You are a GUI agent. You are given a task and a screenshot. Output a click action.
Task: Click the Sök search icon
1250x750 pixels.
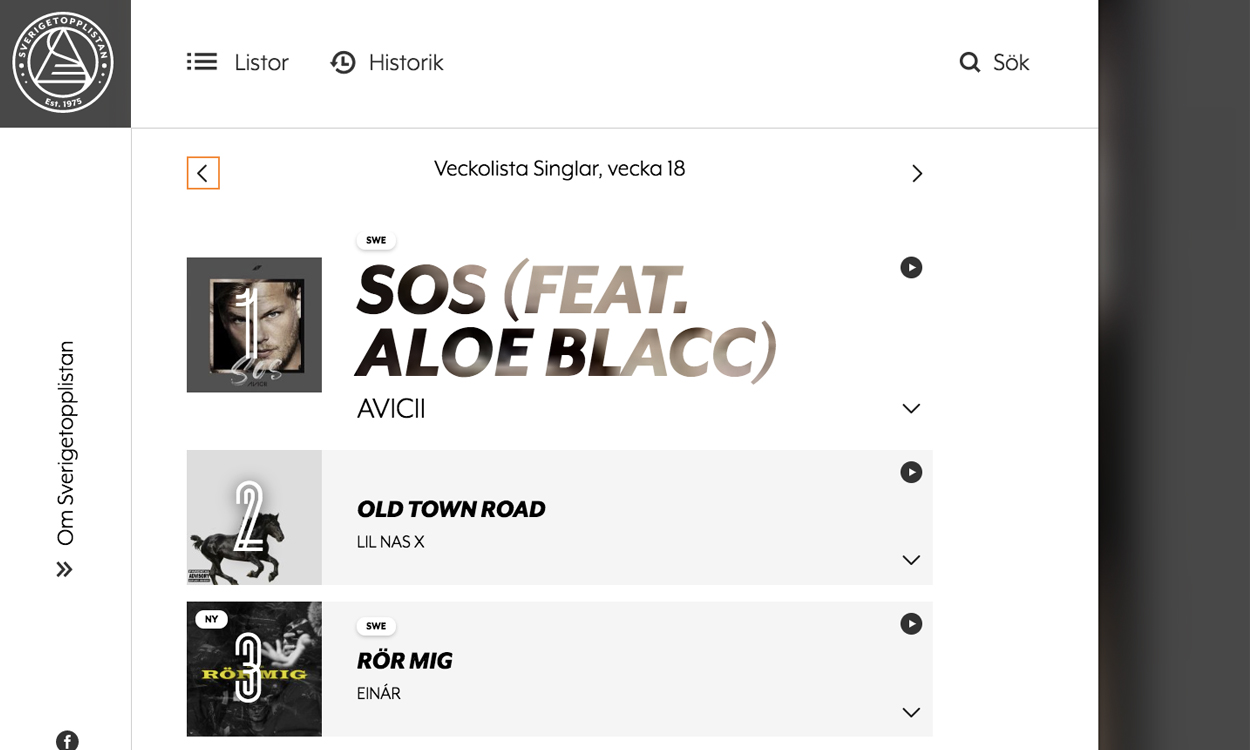[970, 63]
